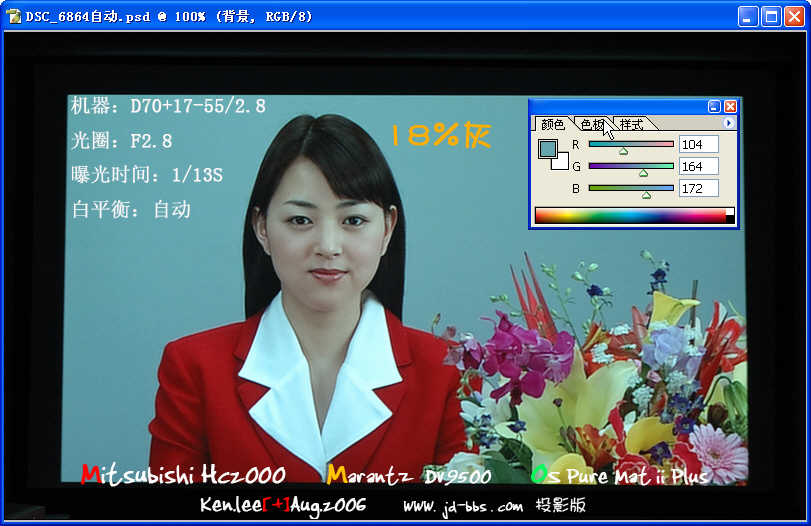Click the white background color swatch
Screen dimensions: 811x526
pos(562,162)
